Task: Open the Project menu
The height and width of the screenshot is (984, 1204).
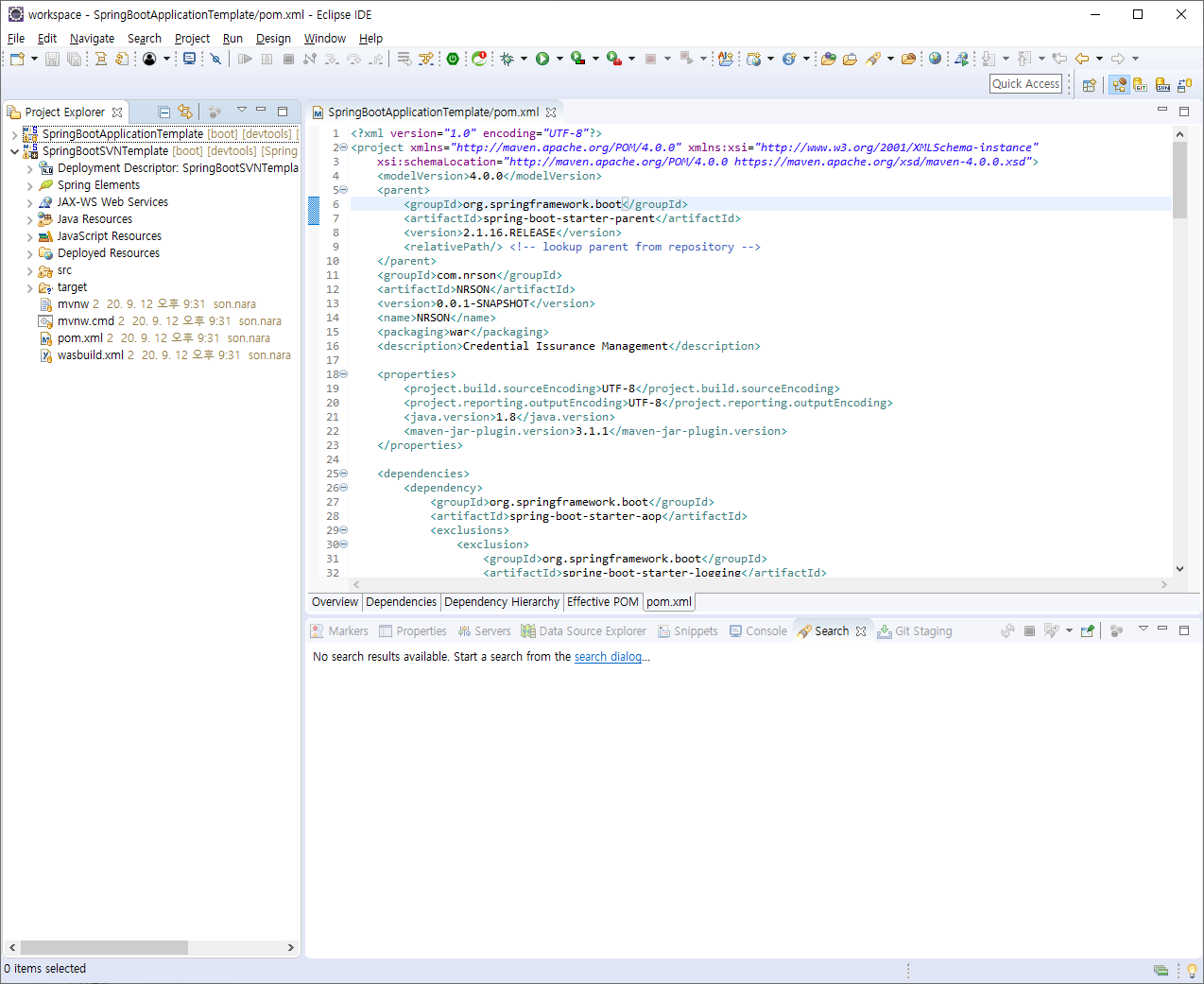Action: (192, 39)
